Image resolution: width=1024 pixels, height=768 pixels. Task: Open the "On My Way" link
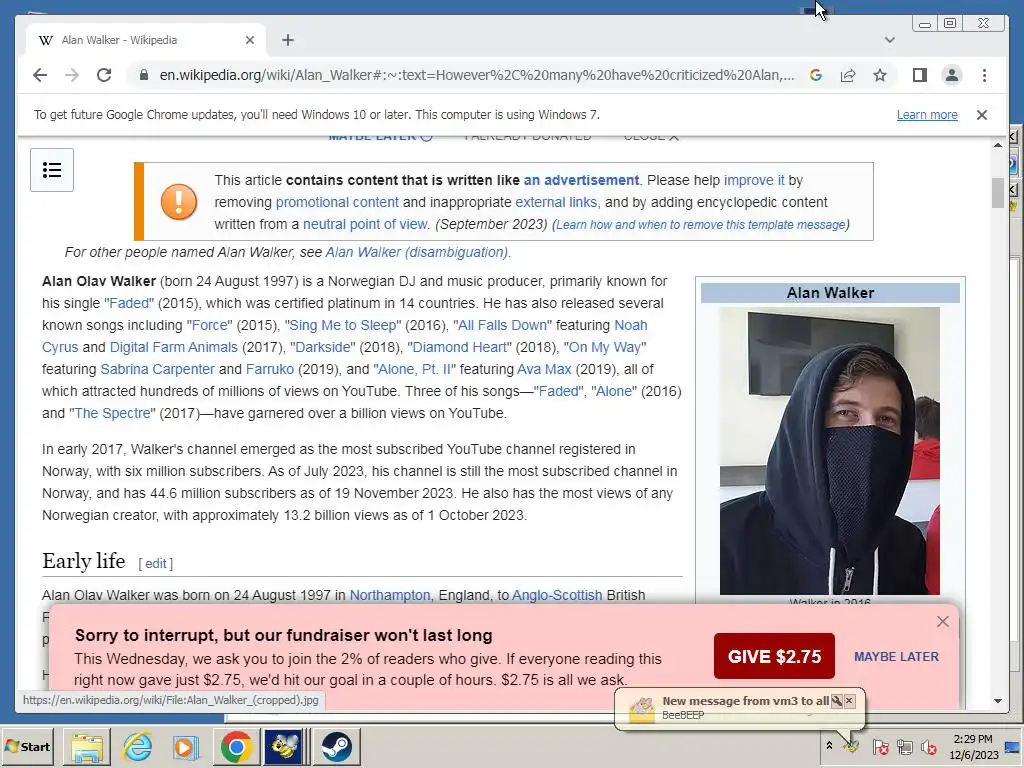pyautogui.click(x=605, y=347)
